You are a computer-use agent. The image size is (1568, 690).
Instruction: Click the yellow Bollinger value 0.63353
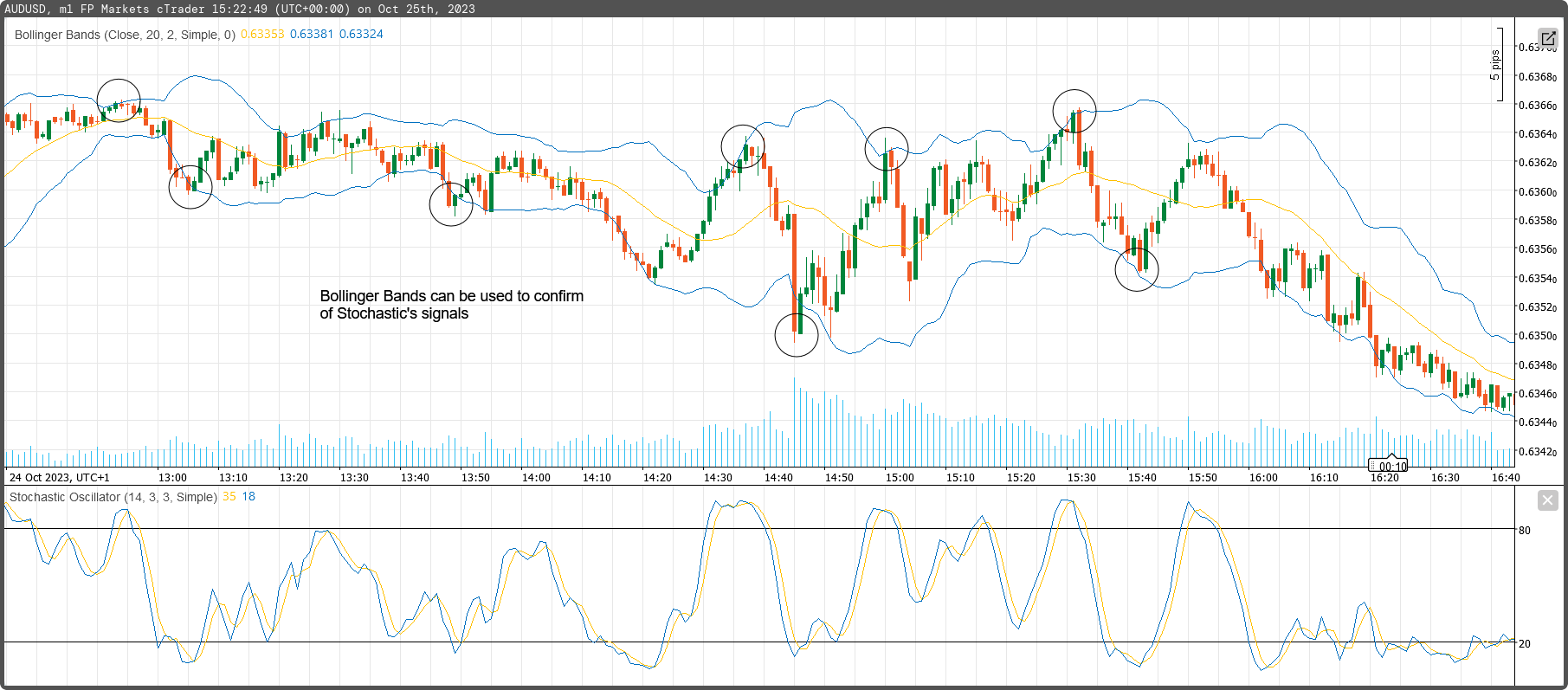[x=262, y=35]
